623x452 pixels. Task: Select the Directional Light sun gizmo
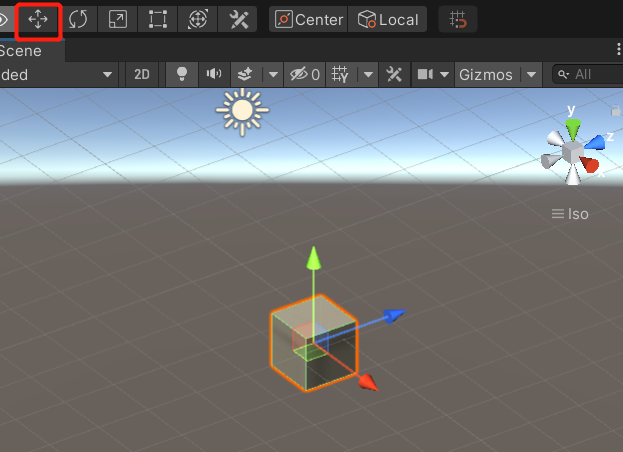[x=242, y=111]
